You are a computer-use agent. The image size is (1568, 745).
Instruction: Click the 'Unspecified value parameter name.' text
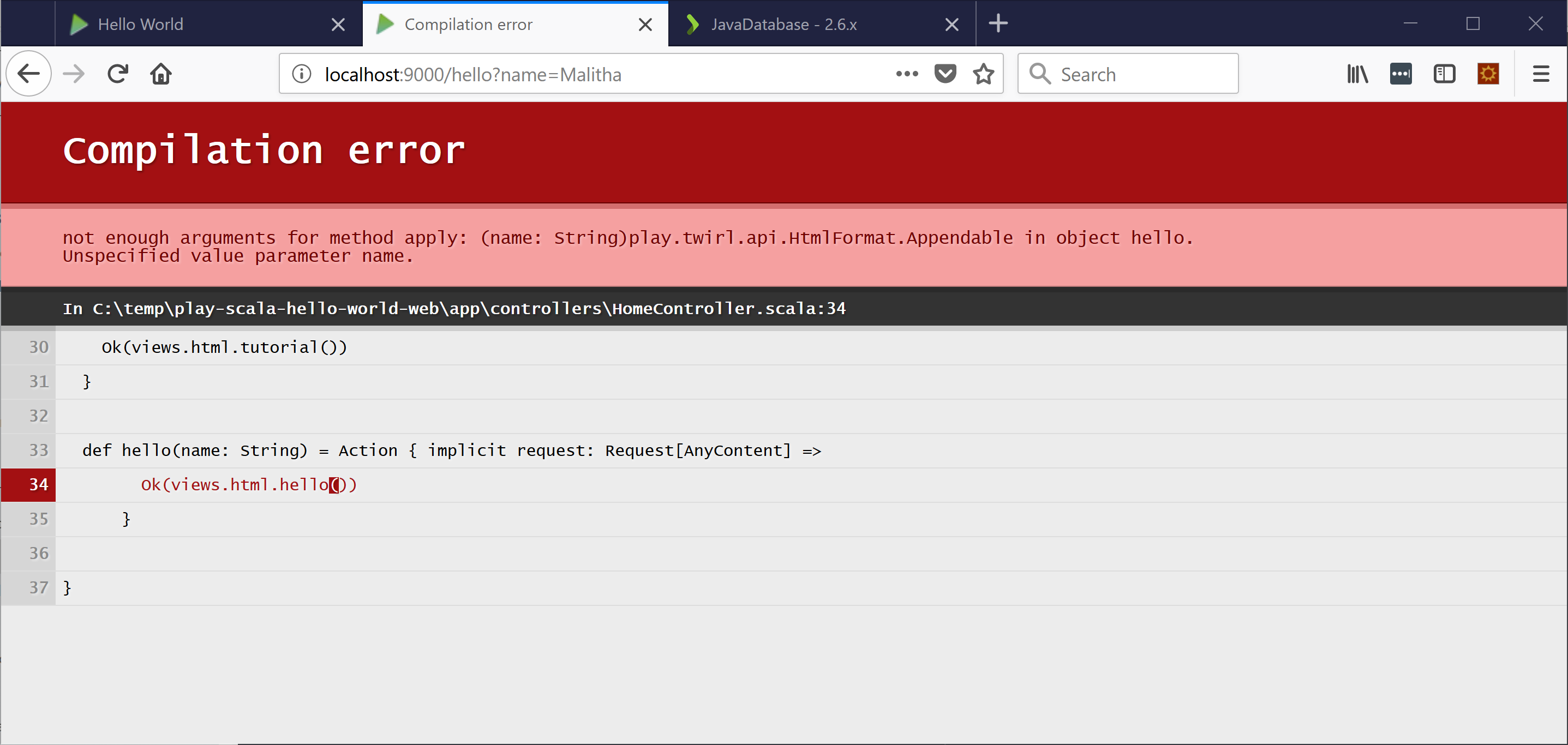[x=238, y=256]
